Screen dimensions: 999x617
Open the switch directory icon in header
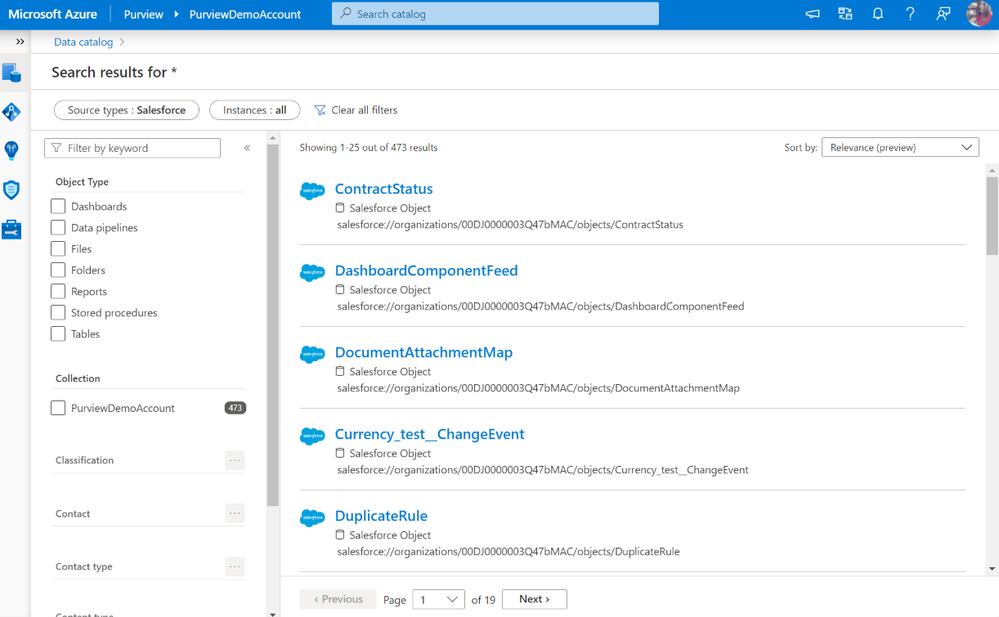point(845,13)
